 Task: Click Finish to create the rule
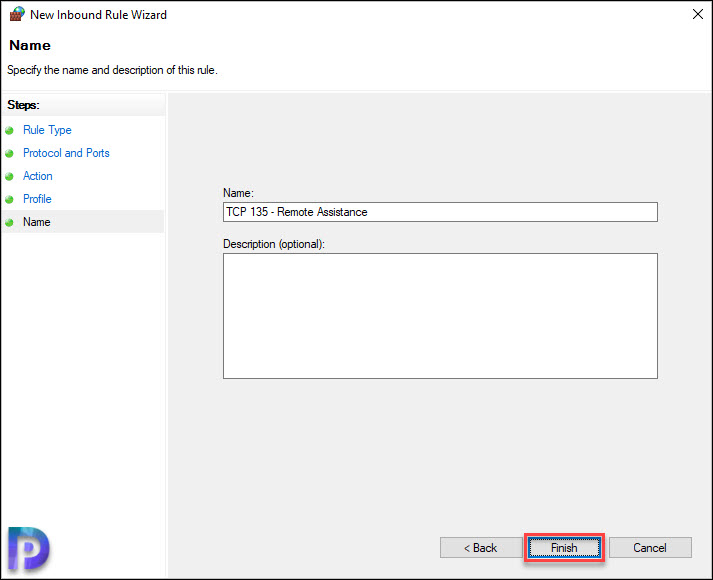click(x=564, y=548)
